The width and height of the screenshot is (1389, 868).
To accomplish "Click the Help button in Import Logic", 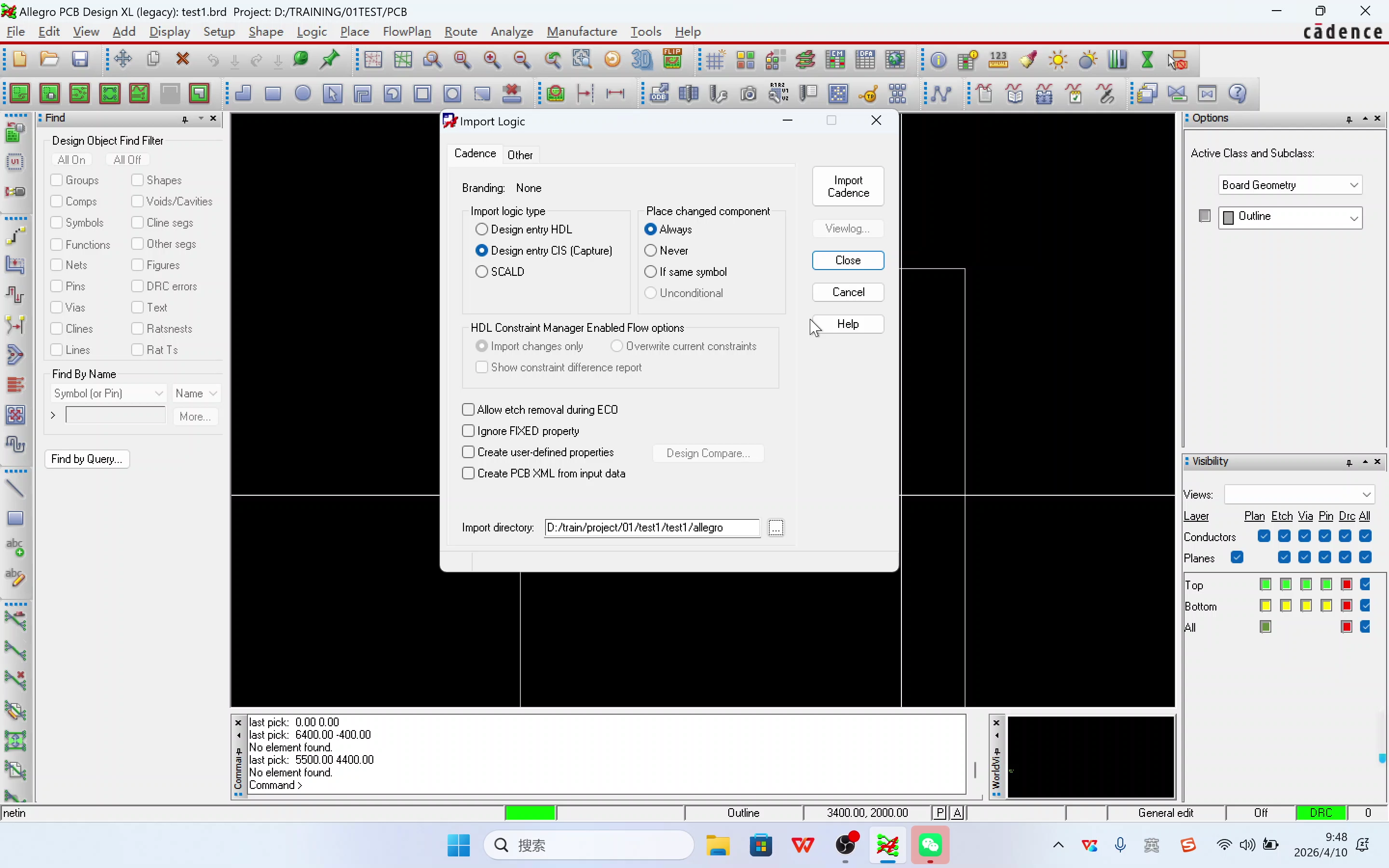I will (848, 324).
